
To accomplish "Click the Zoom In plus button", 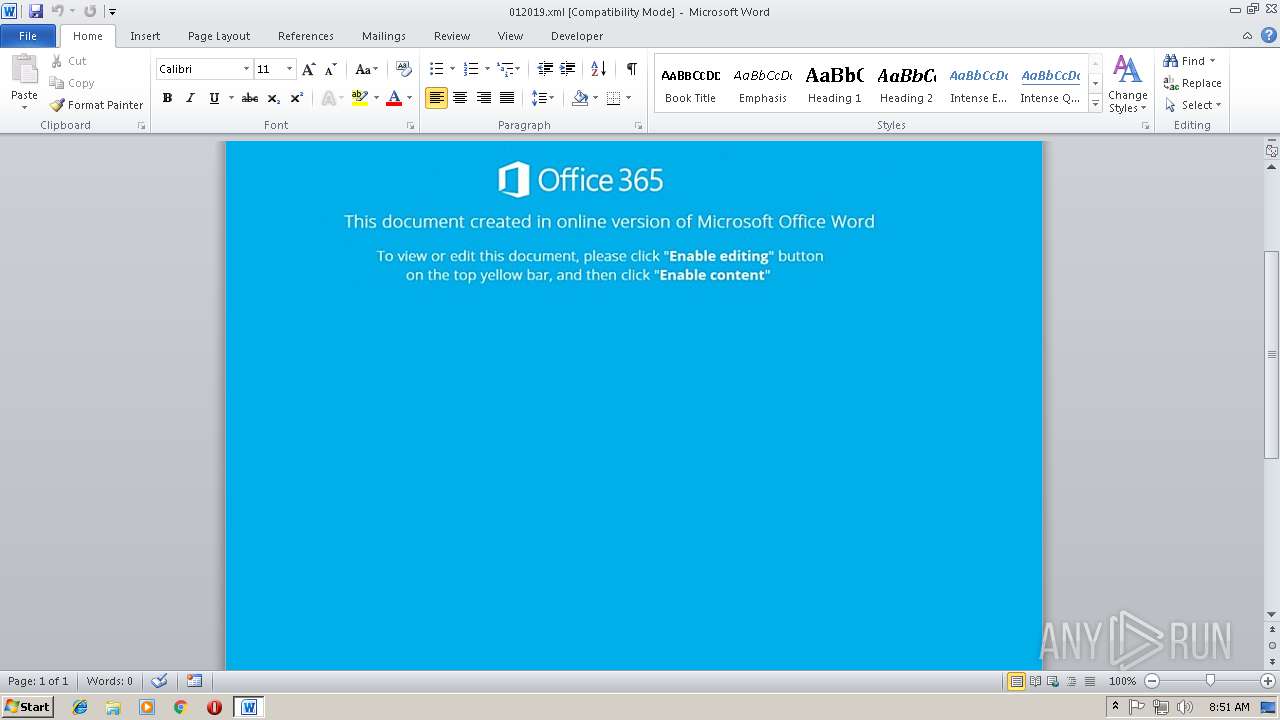I will point(1268,681).
